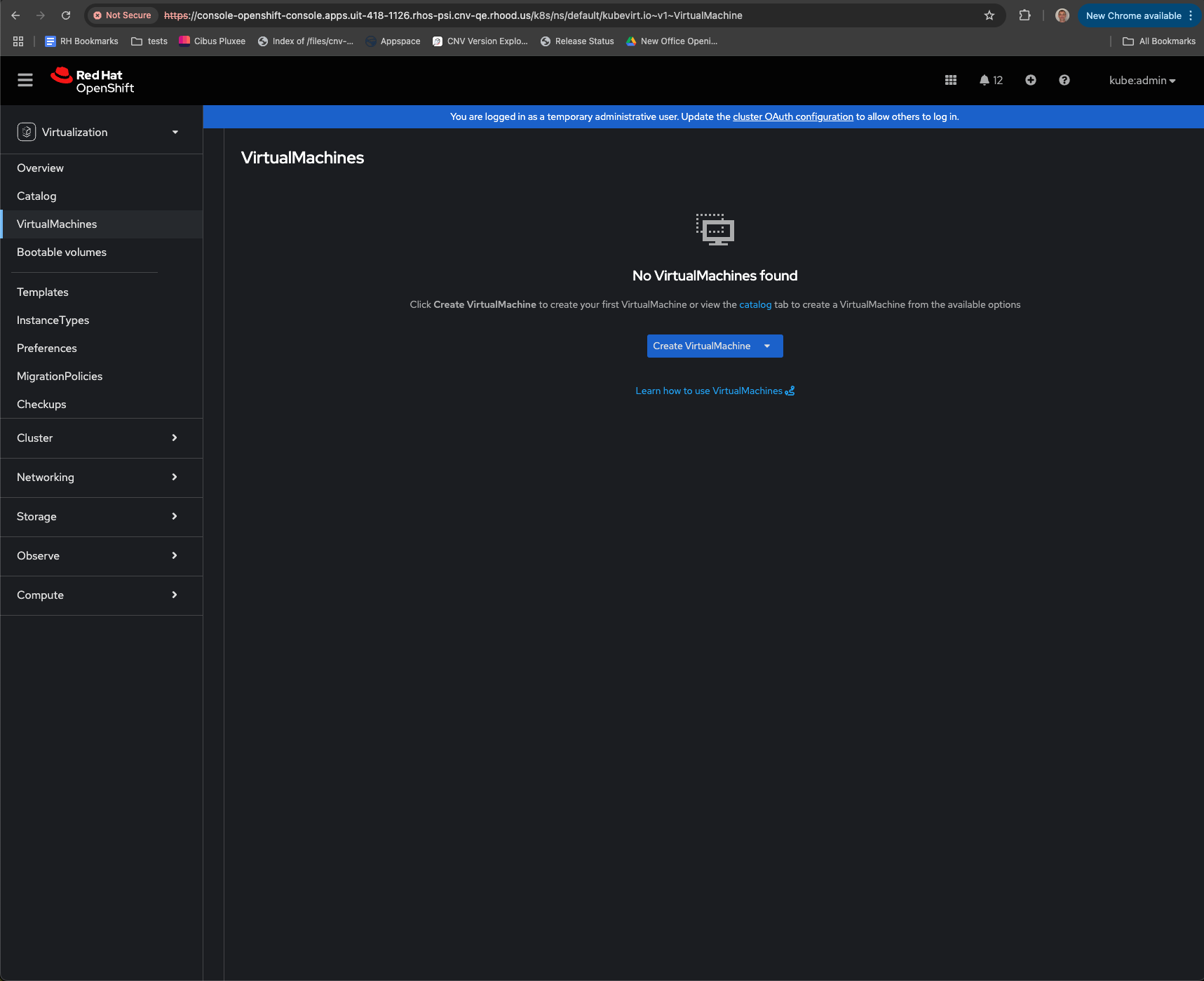Click the VirtualMachines page heading
Image resolution: width=1204 pixels, height=981 pixels.
coord(303,158)
